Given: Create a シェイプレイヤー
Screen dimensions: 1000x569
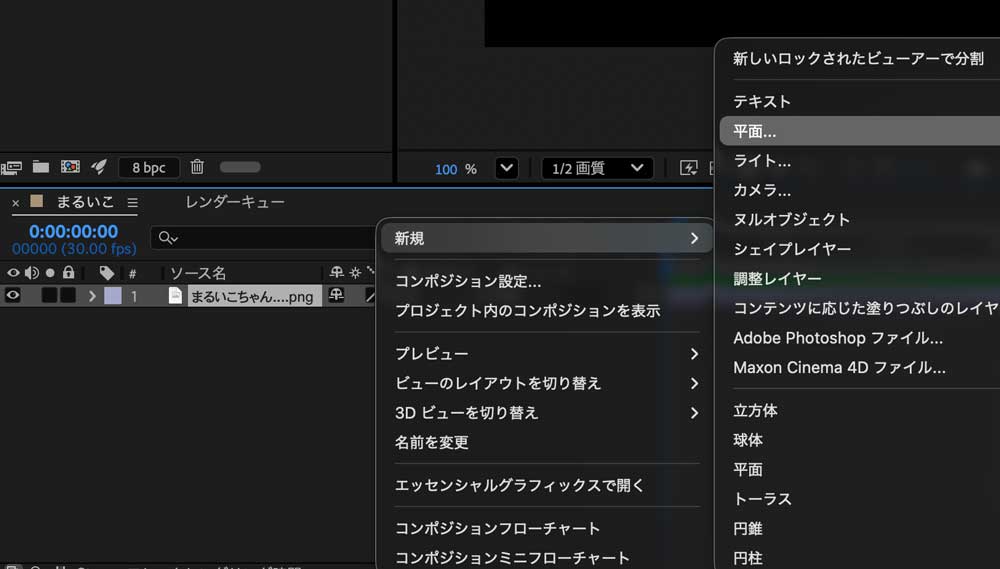Looking at the screenshot, I should coord(791,249).
